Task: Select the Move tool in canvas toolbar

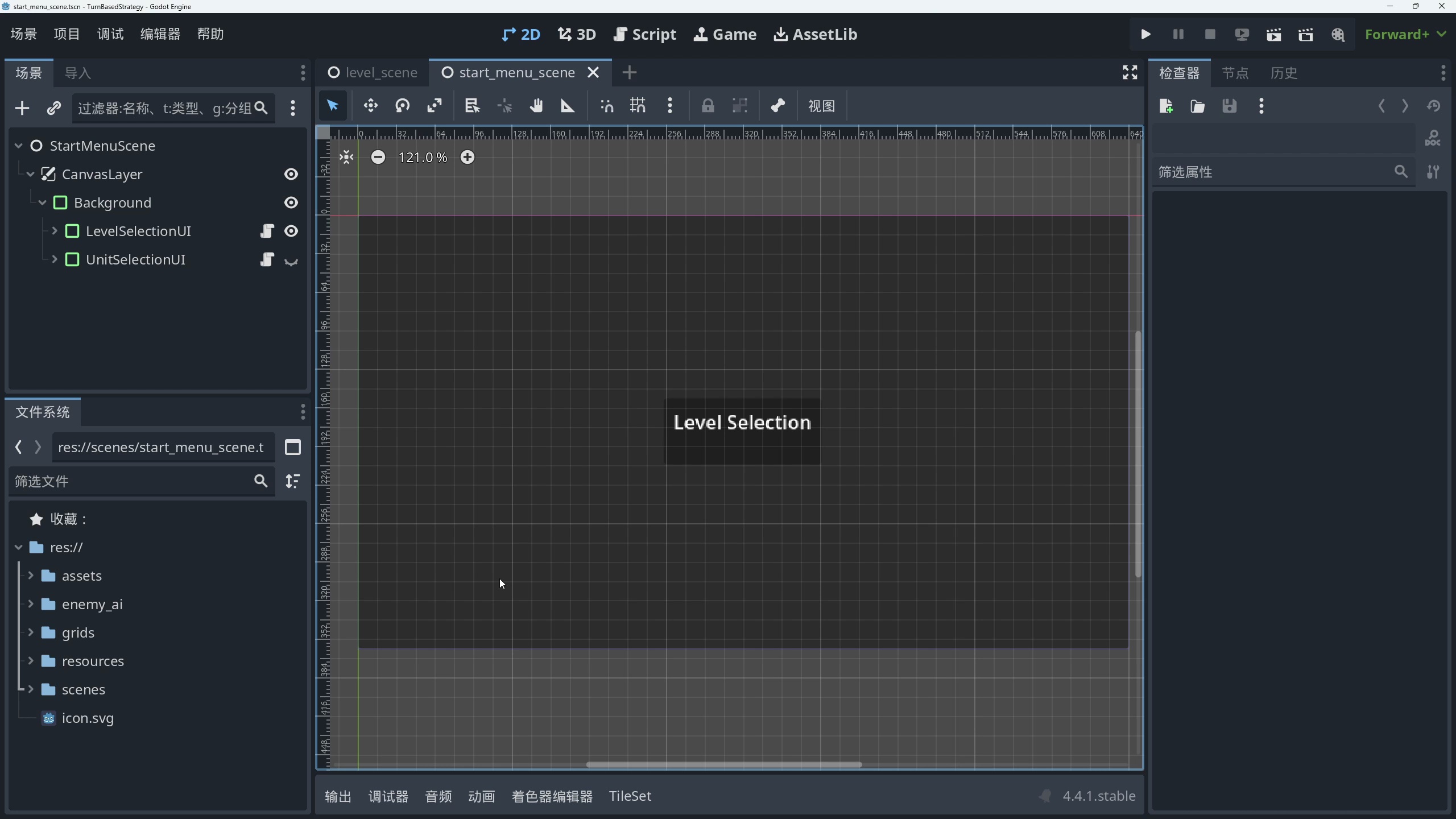Action: (370, 106)
